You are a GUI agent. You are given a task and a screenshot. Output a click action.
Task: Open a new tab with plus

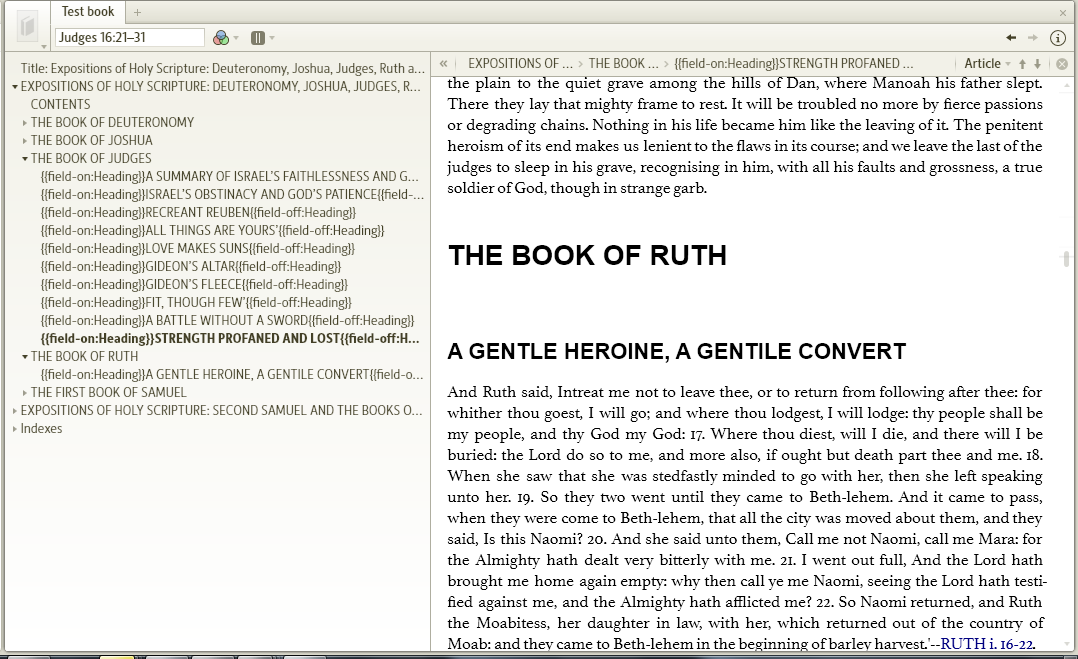point(137,12)
